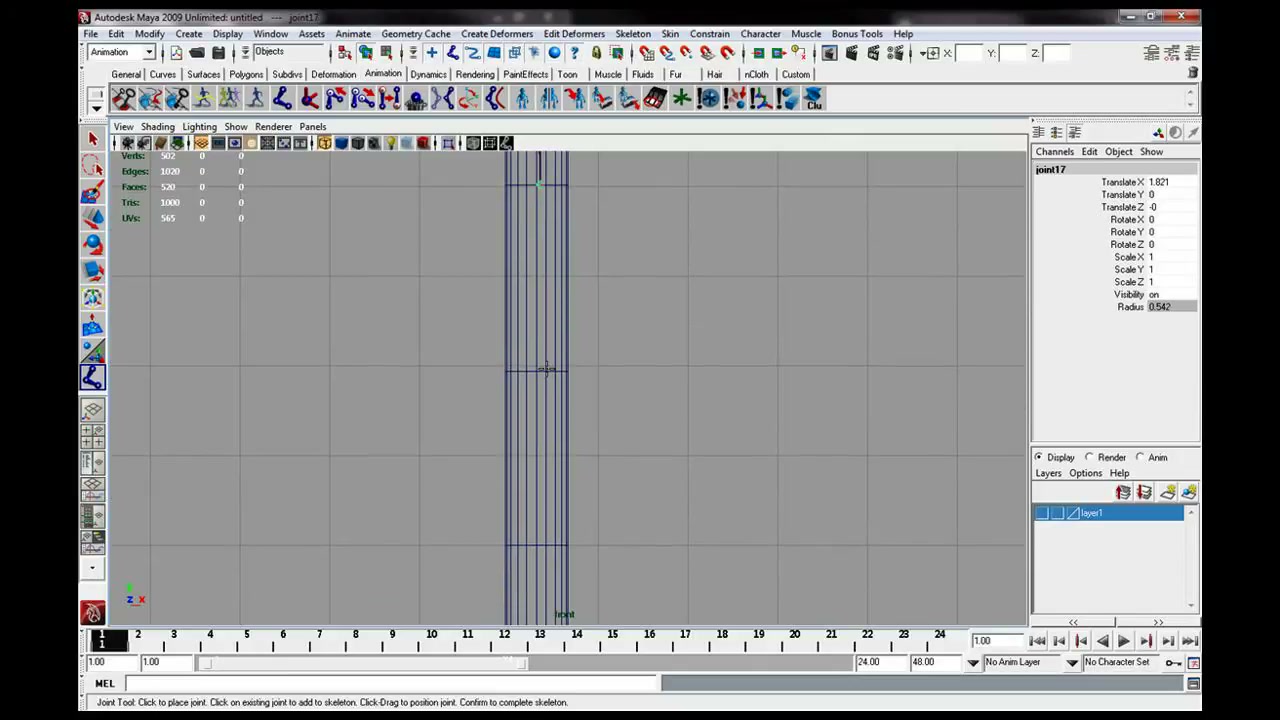Go to end of playback range
This screenshot has height=720, width=1280.
[x=1189, y=641]
